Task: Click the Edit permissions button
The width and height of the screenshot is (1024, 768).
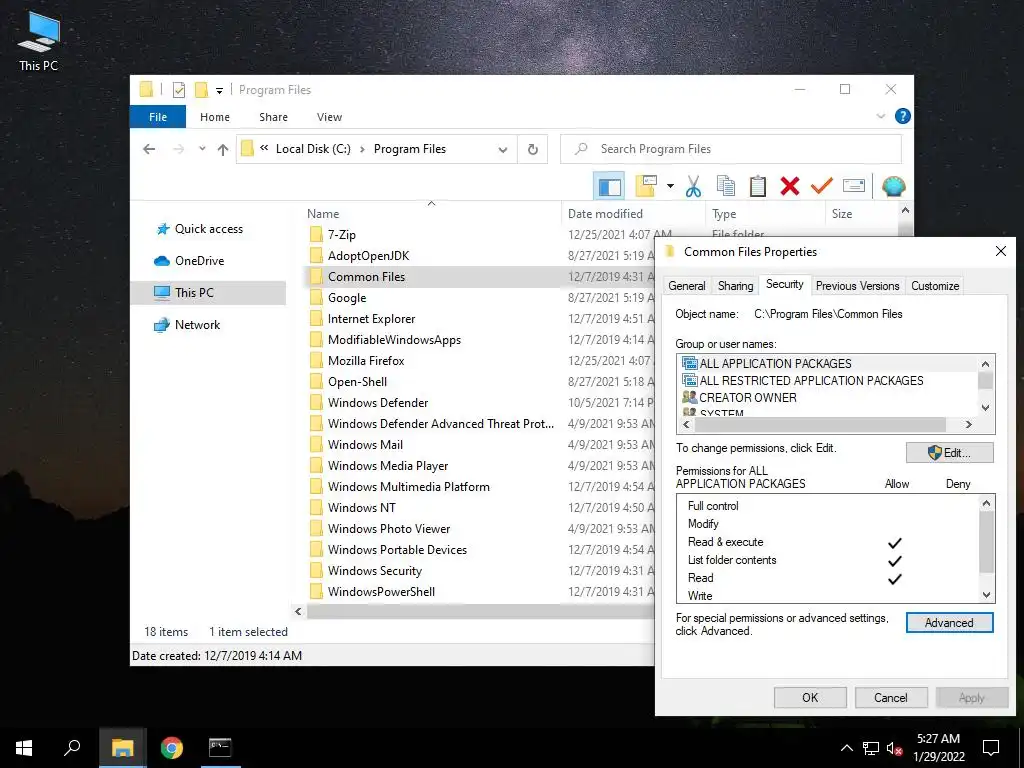Action: point(950,453)
